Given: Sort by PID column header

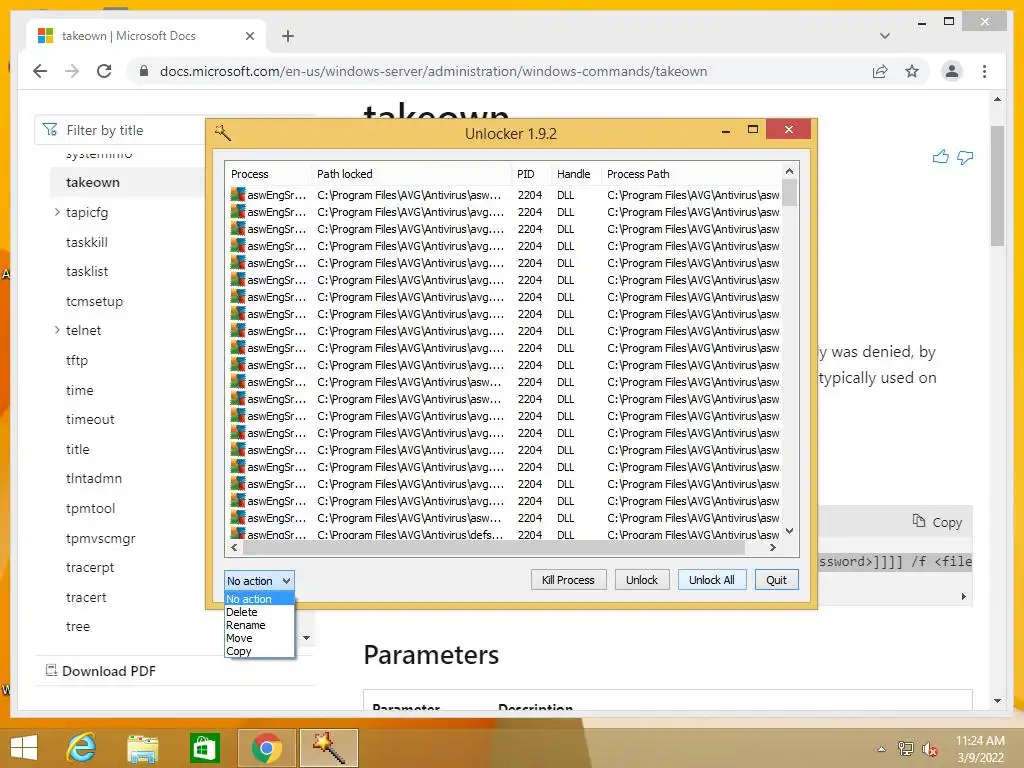Looking at the screenshot, I should coord(531,174).
